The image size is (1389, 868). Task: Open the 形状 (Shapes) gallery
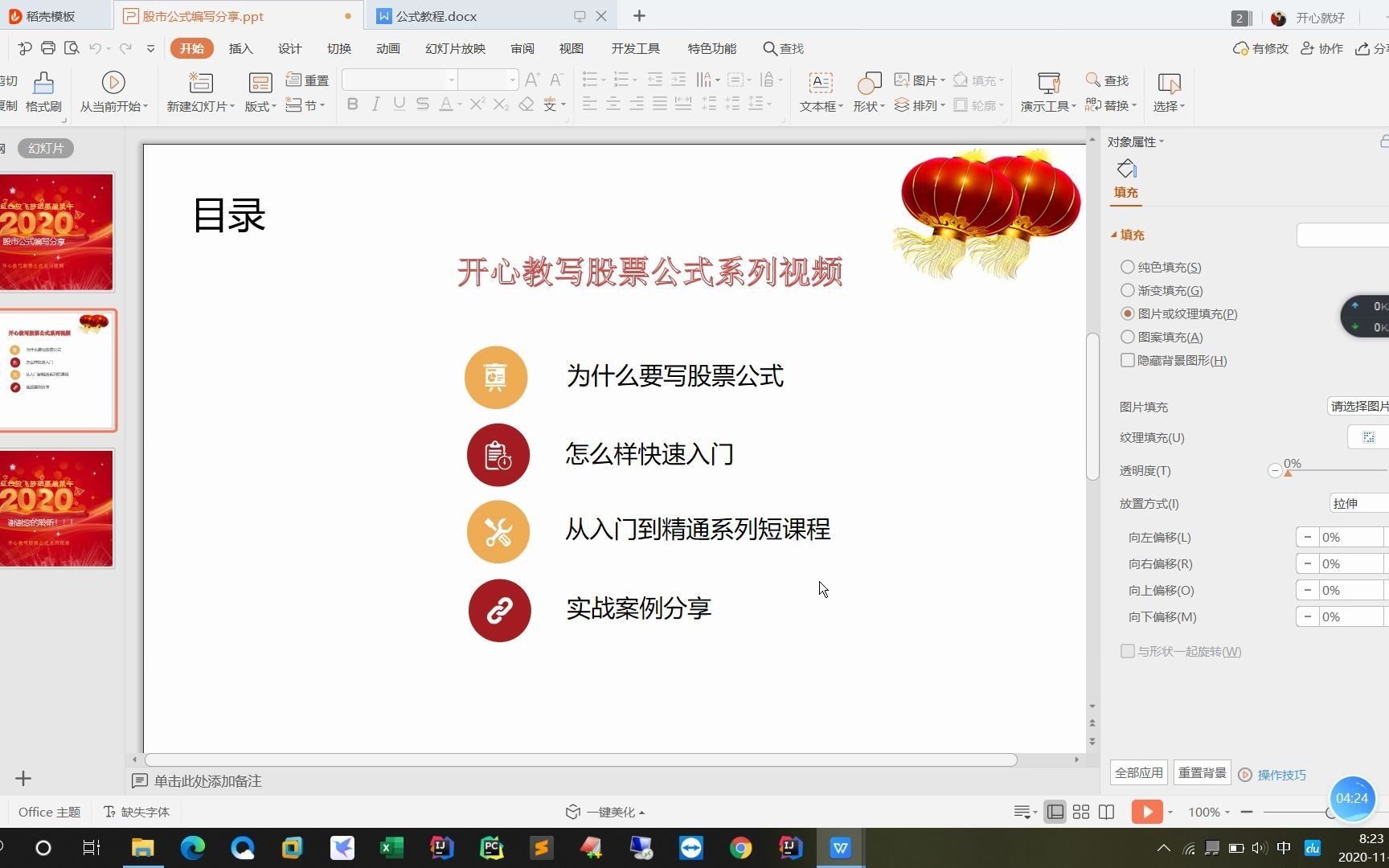click(x=867, y=90)
